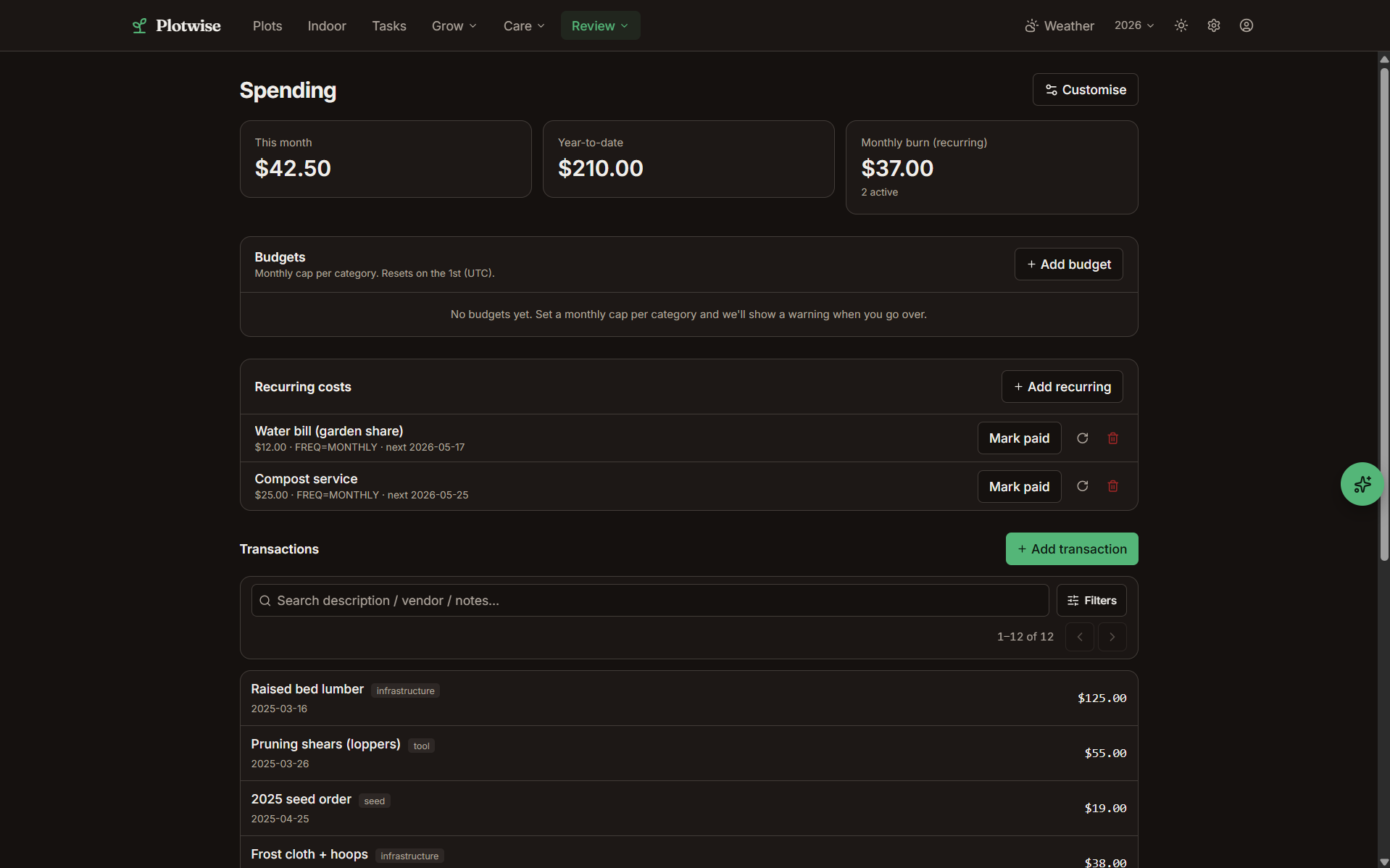Click the This month $42.50 card
Viewport: 1390px width, 868px height.
[386, 159]
